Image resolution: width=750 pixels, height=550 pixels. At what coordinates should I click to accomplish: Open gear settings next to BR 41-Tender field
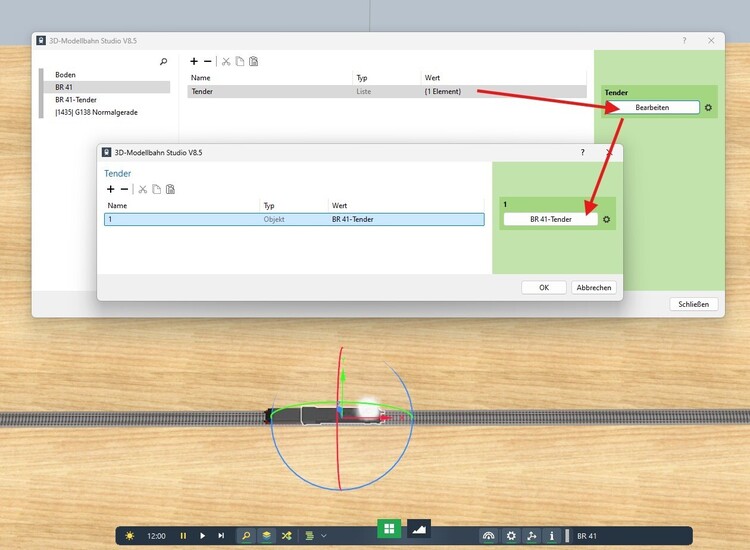[607, 220]
